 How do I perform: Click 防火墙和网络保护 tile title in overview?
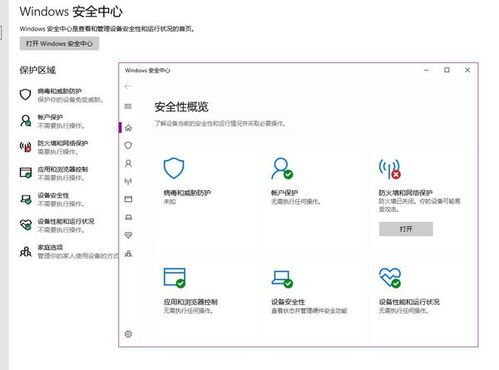[406, 193]
